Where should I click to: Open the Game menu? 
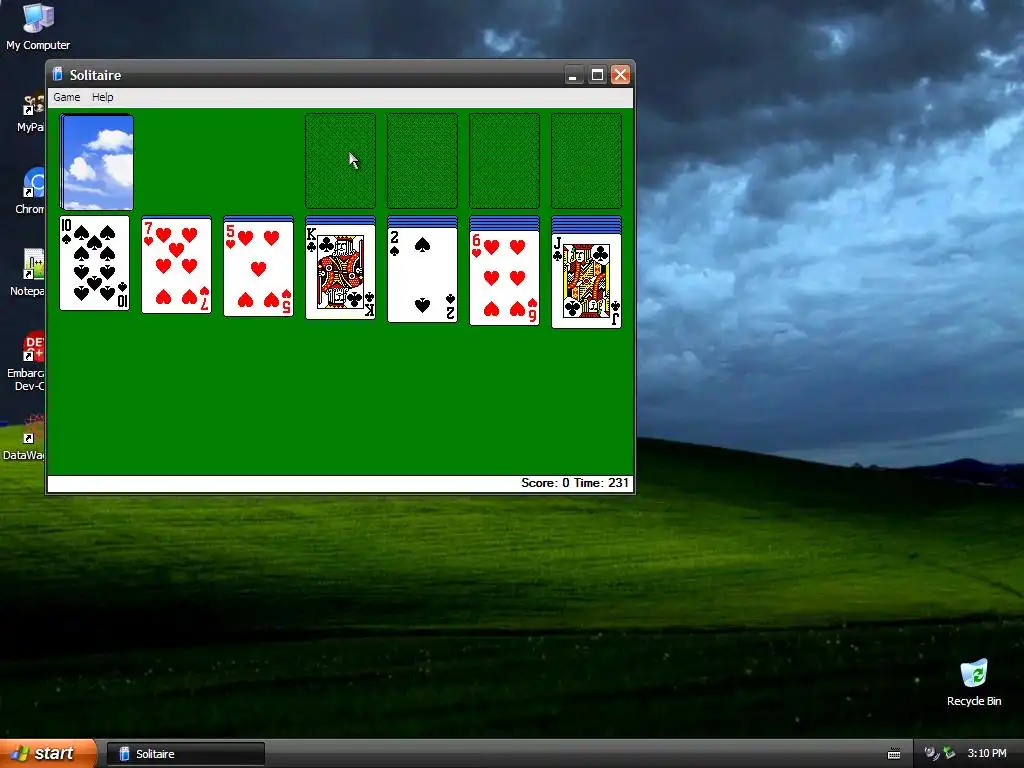(x=67, y=97)
